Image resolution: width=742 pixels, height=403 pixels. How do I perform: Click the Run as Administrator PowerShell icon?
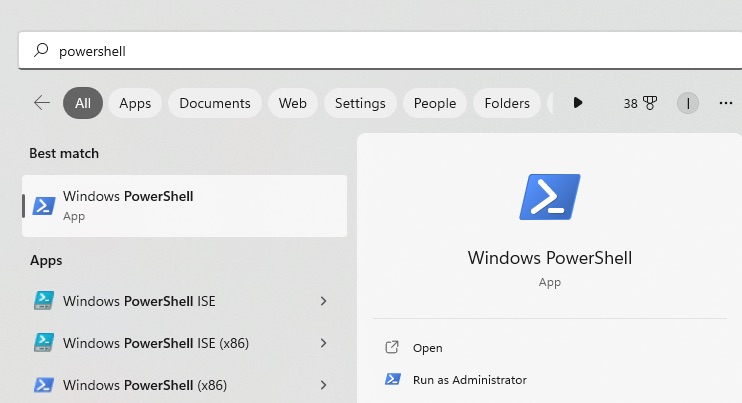pos(392,379)
